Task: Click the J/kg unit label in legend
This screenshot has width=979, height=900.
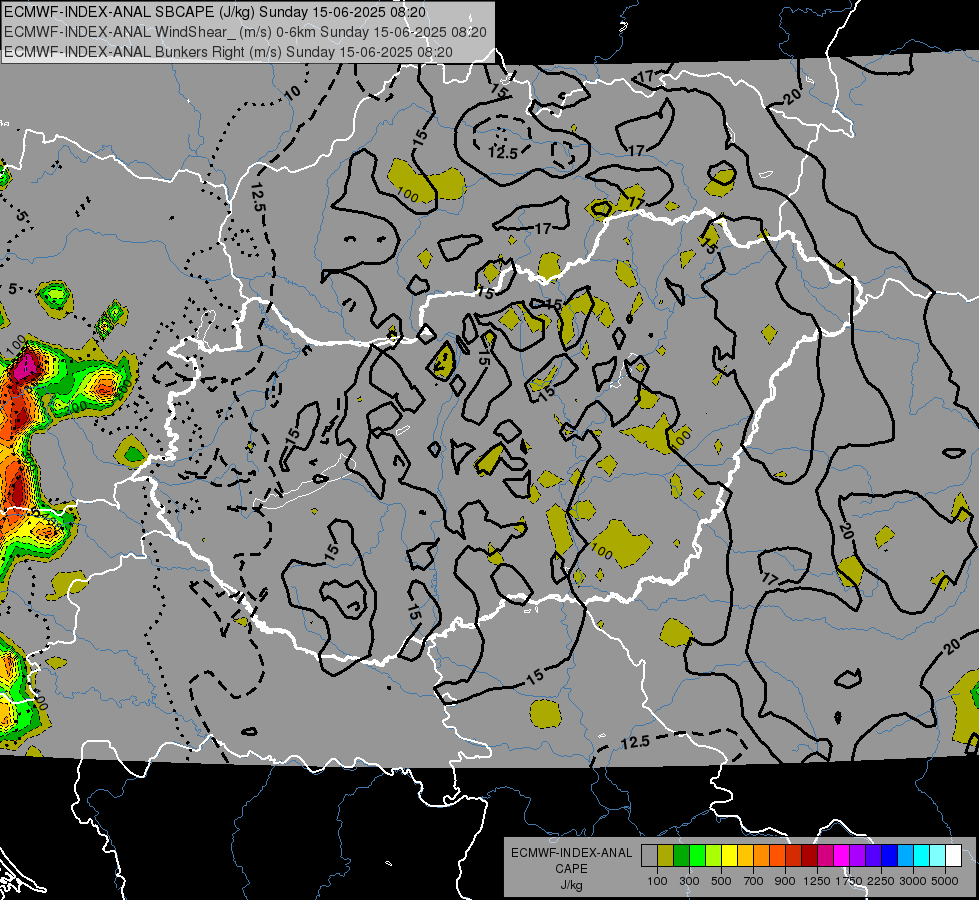Action: coord(571,886)
